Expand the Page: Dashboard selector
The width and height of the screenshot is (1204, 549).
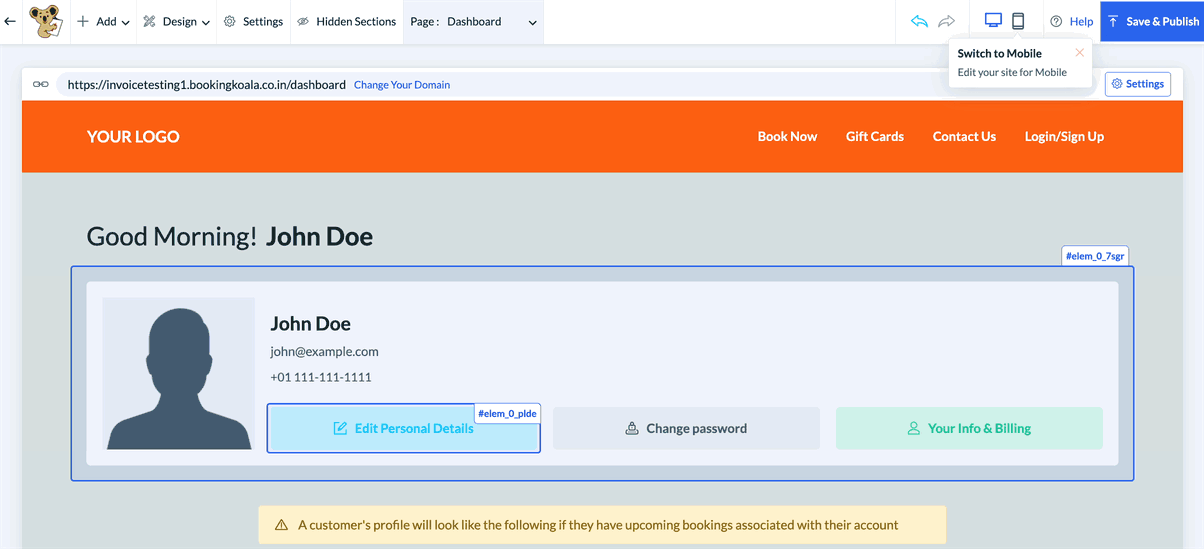pyautogui.click(x=474, y=21)
